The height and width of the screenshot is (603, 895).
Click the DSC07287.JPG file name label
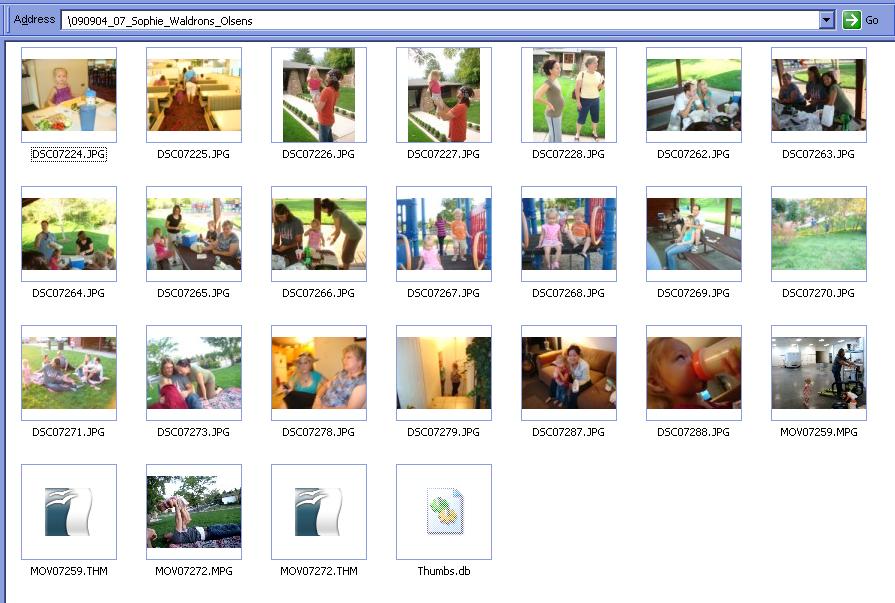pos(569,432)
